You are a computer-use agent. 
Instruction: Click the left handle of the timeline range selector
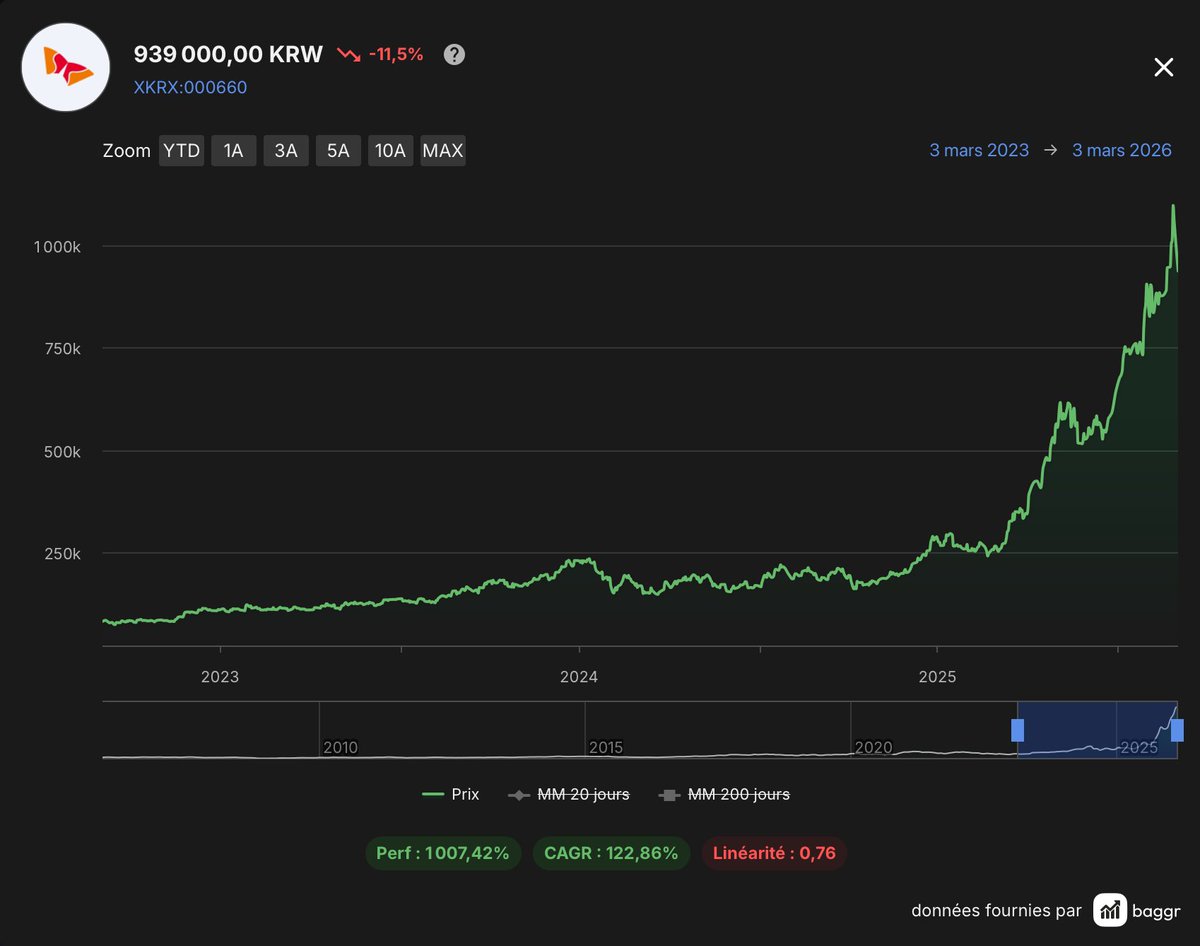point(1019,731)
